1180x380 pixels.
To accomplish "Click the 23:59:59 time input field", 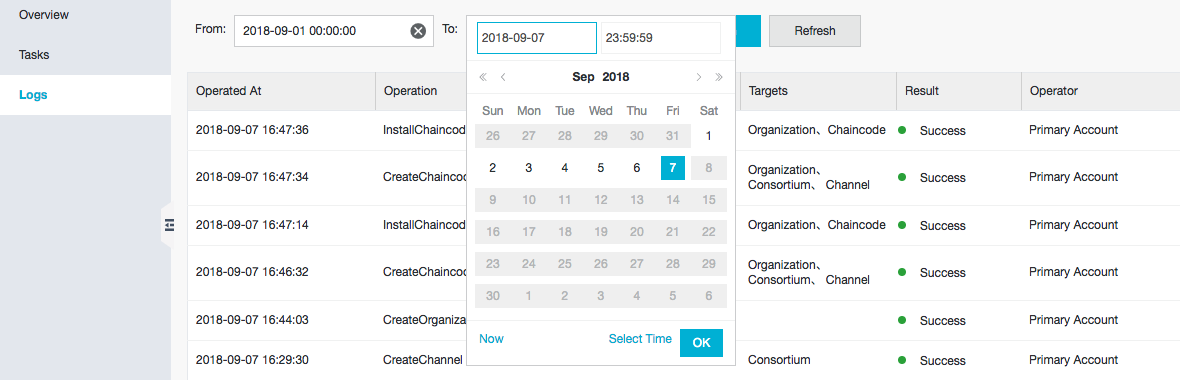I will point(661,38).
